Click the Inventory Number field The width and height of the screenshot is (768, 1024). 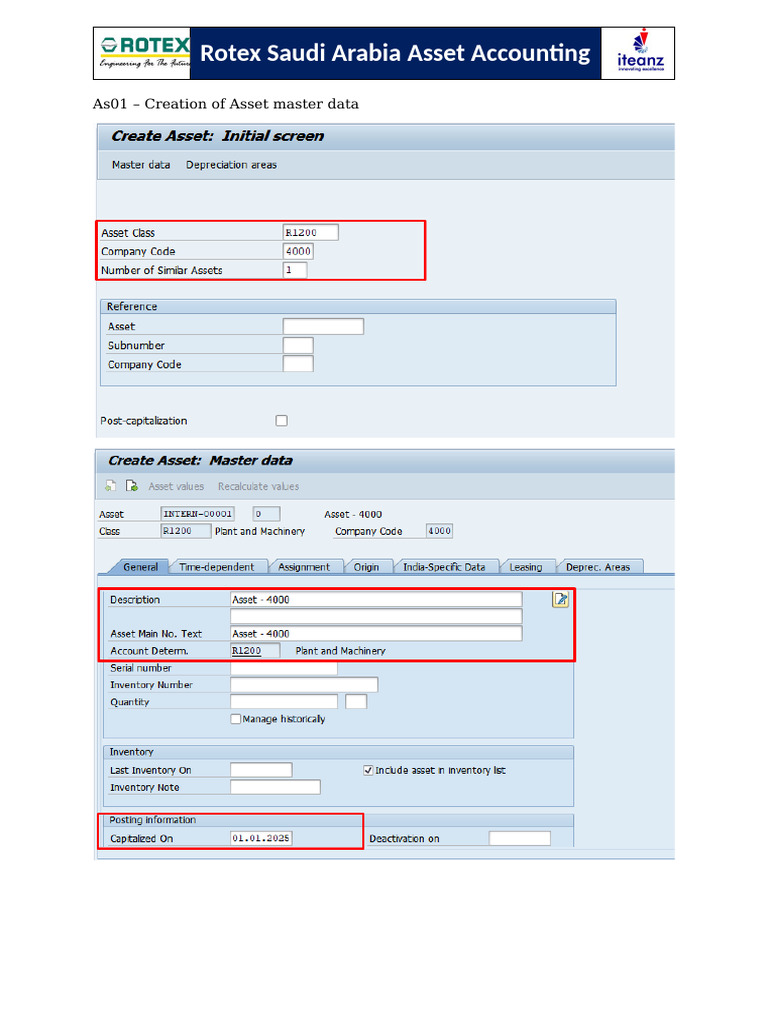pyautogui.click(x=304, y=684)
